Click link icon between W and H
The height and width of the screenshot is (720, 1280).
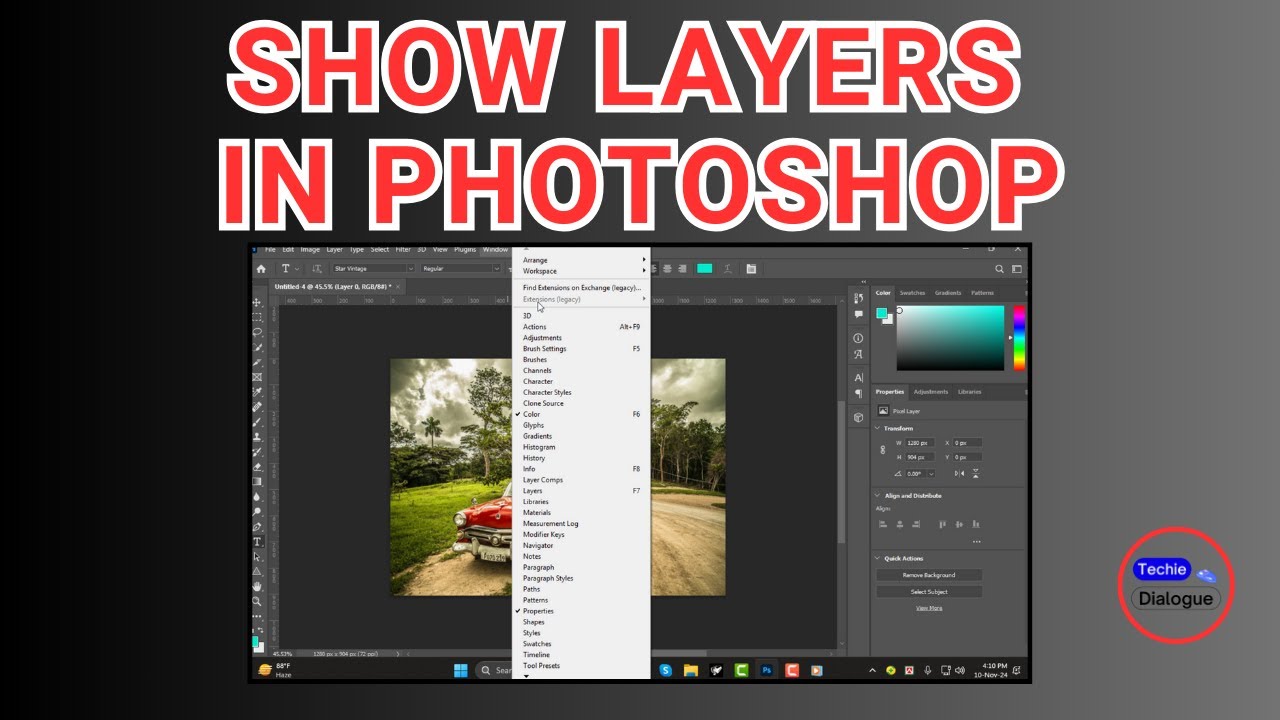pos(882,450)
